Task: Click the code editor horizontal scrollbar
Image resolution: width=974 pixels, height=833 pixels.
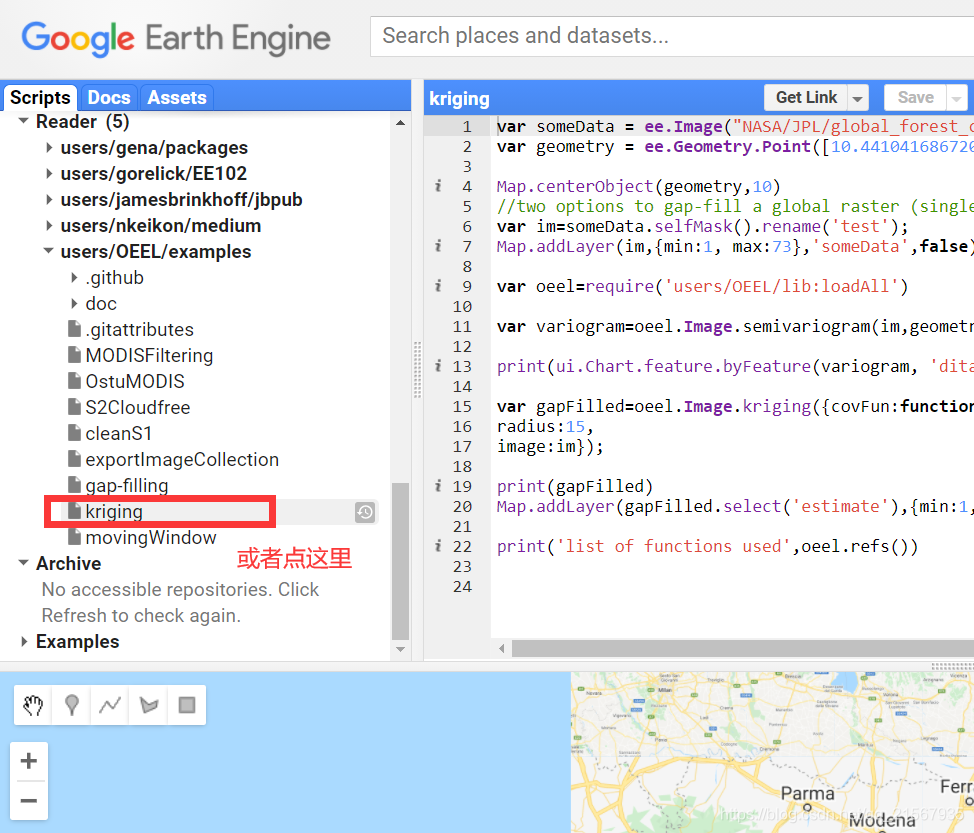Action: (x=743, y=649)
